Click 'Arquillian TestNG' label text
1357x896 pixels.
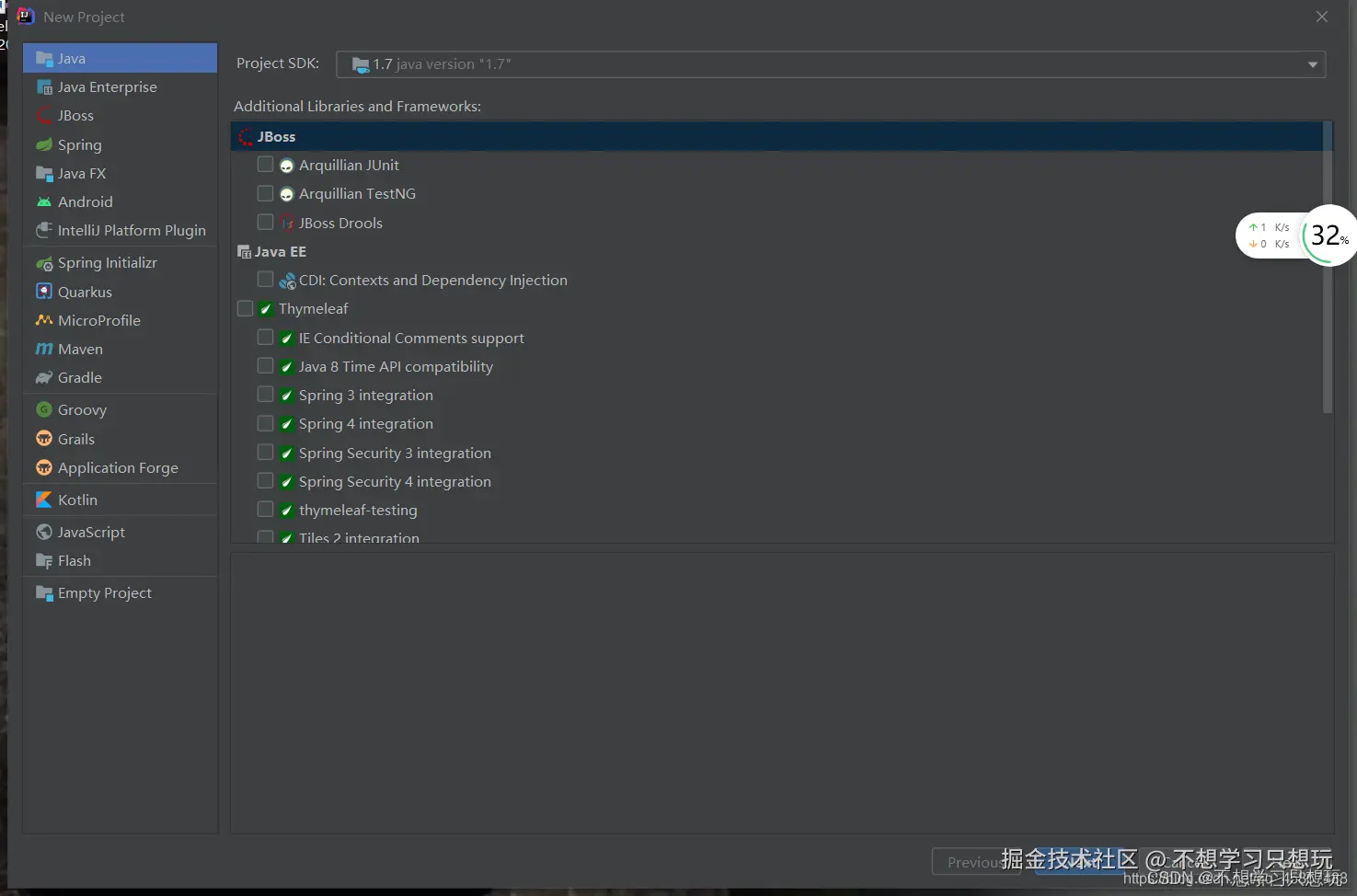tap(357, 194)
